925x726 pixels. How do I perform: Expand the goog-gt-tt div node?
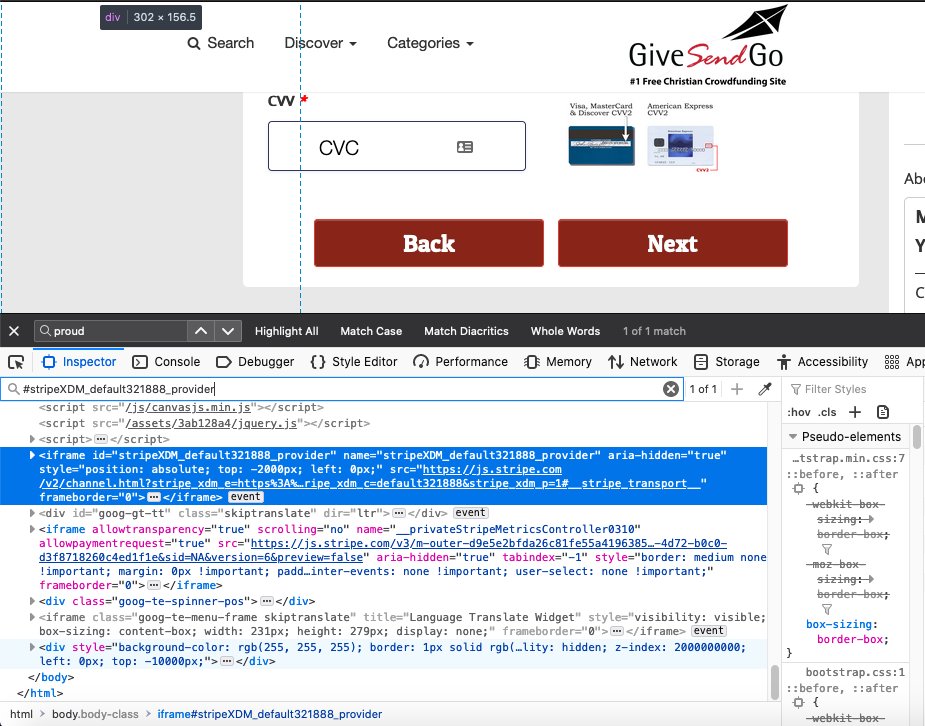point(32,513)
